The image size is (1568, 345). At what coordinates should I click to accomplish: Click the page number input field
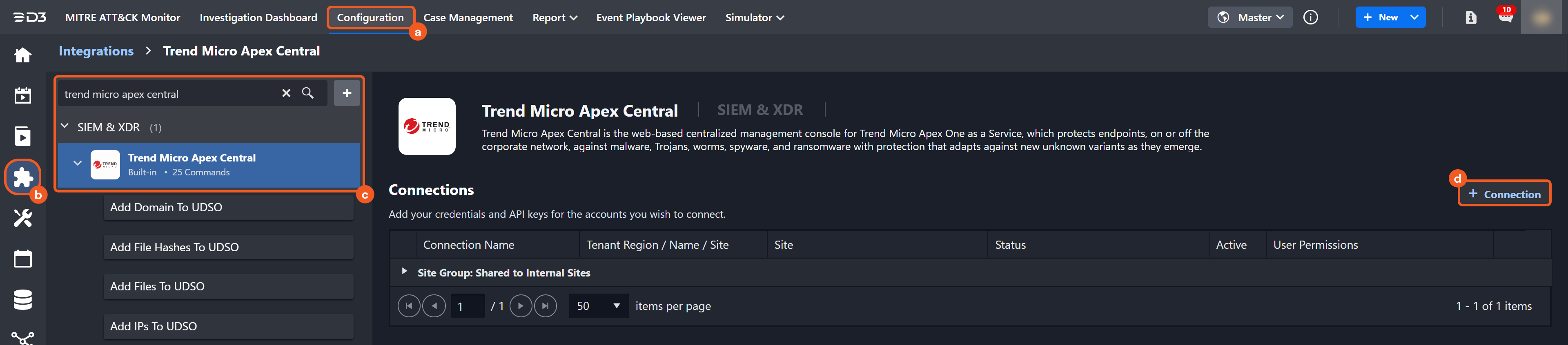(x=467, y=305)
